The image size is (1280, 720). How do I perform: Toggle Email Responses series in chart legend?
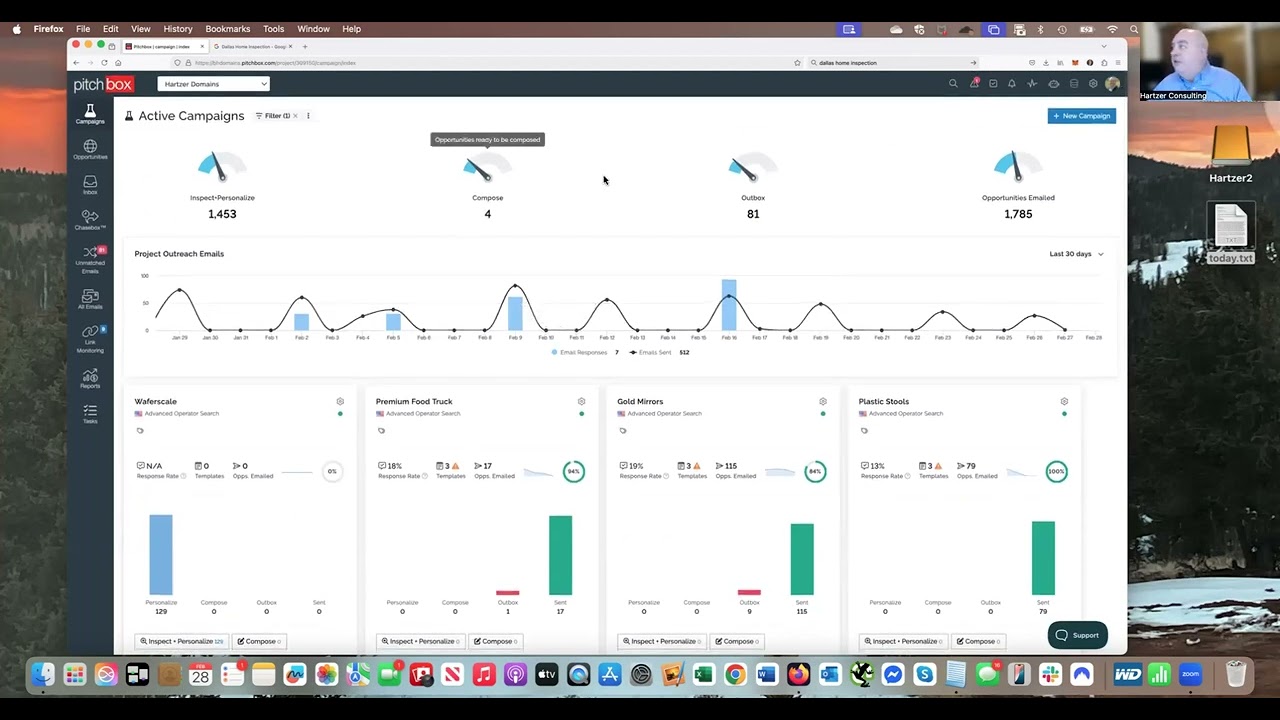pos(584,352)
